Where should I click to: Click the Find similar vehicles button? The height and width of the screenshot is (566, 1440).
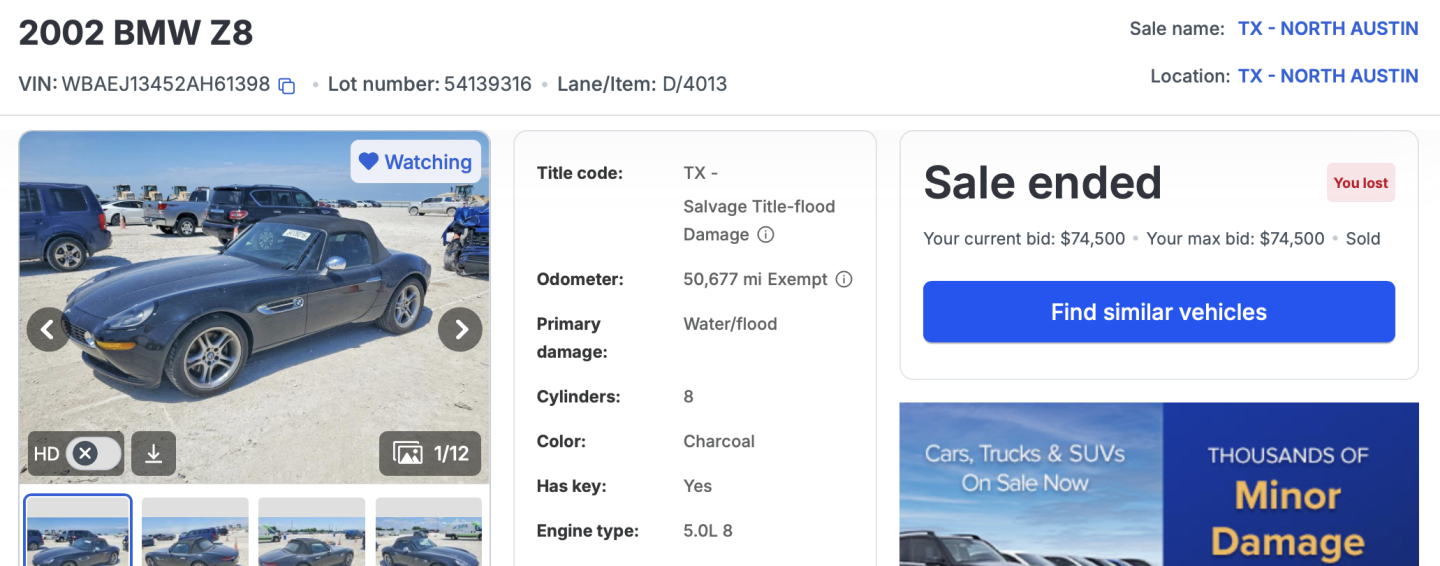tap(1159, 312)
